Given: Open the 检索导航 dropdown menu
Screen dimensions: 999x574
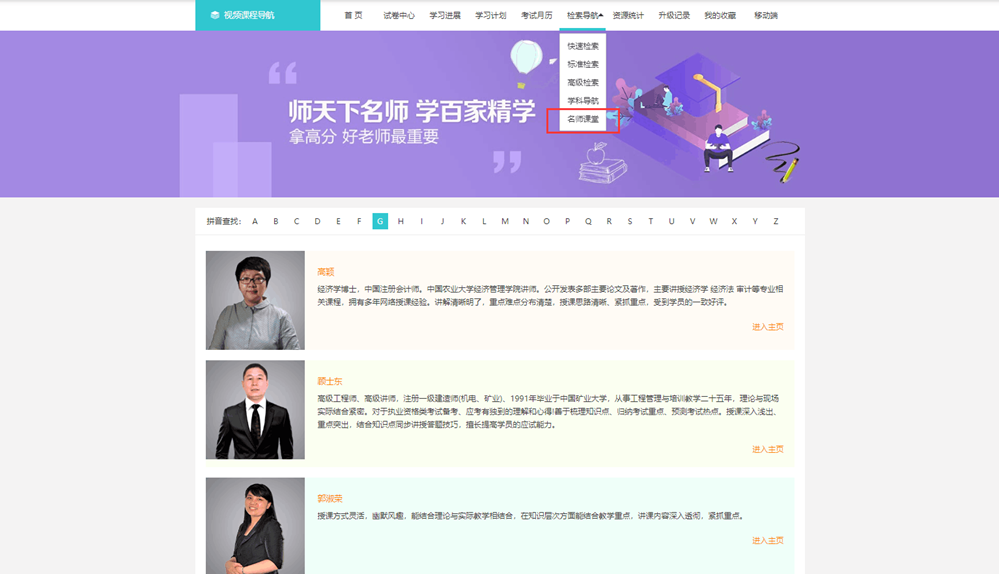Looking at the screenshot, I should [584, 15].
